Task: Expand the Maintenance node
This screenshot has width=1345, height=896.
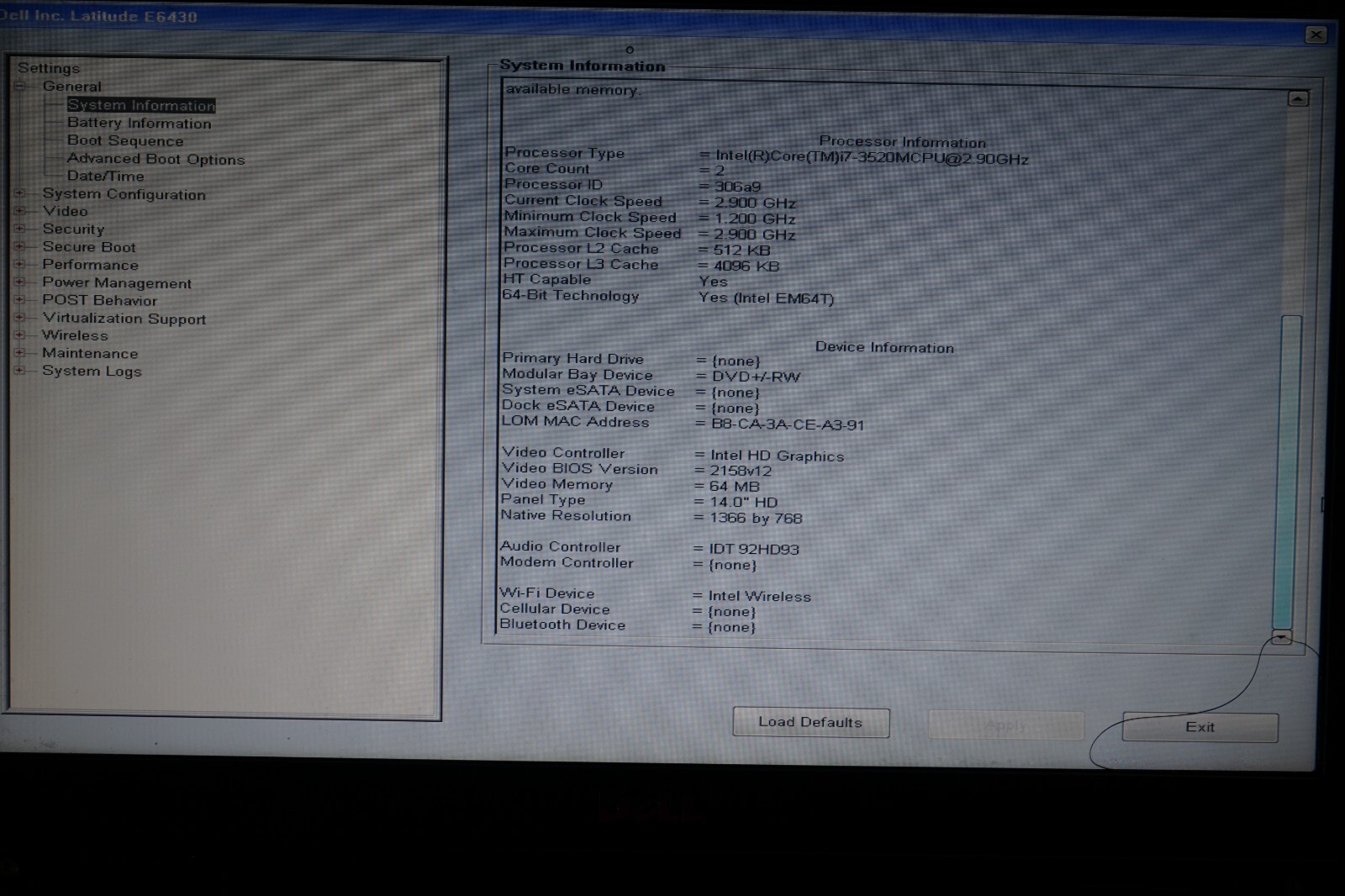Action: tap(20, 353)
